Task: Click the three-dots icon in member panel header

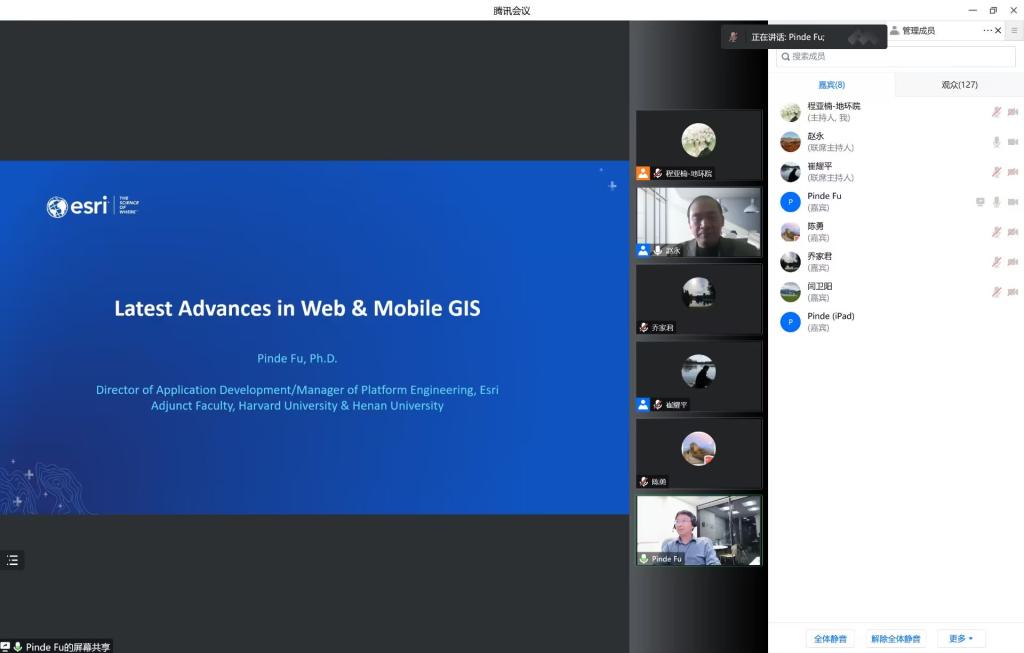Action: coord(987,31)
